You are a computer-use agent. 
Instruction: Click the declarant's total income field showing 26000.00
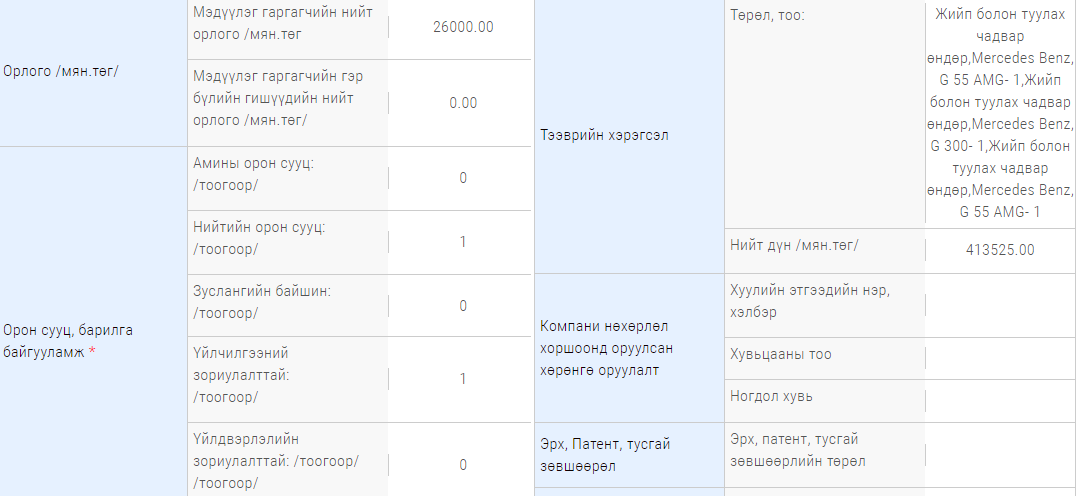(x=463, y=27)
